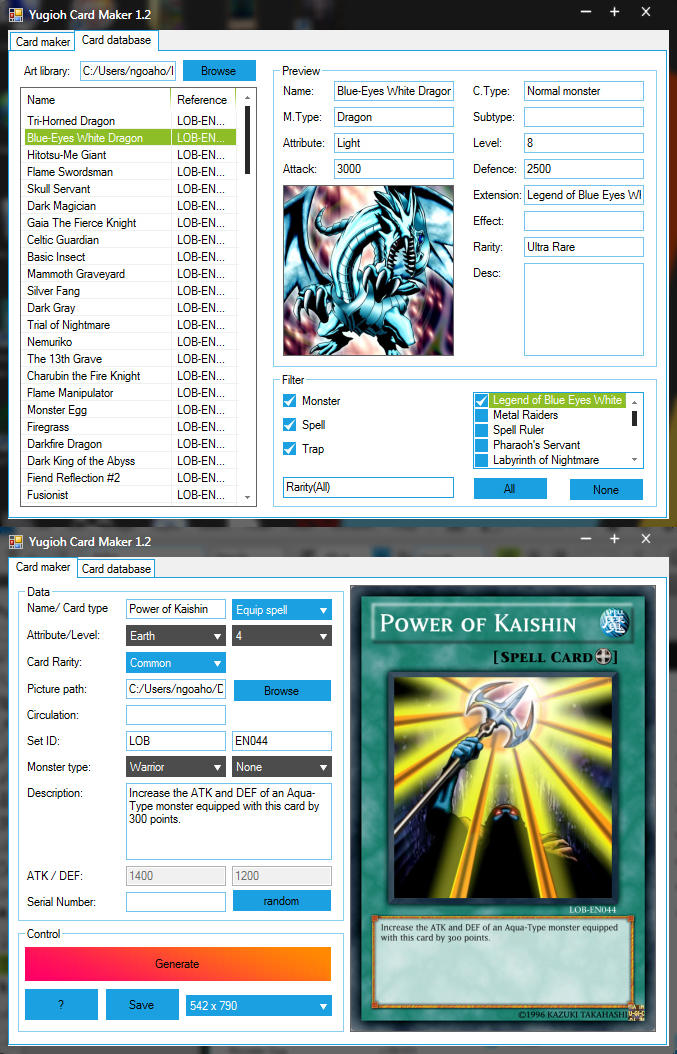Select Celtic Guardian in the list
The height and width of the screenshot is (1054, 677).
click(129, 240)
